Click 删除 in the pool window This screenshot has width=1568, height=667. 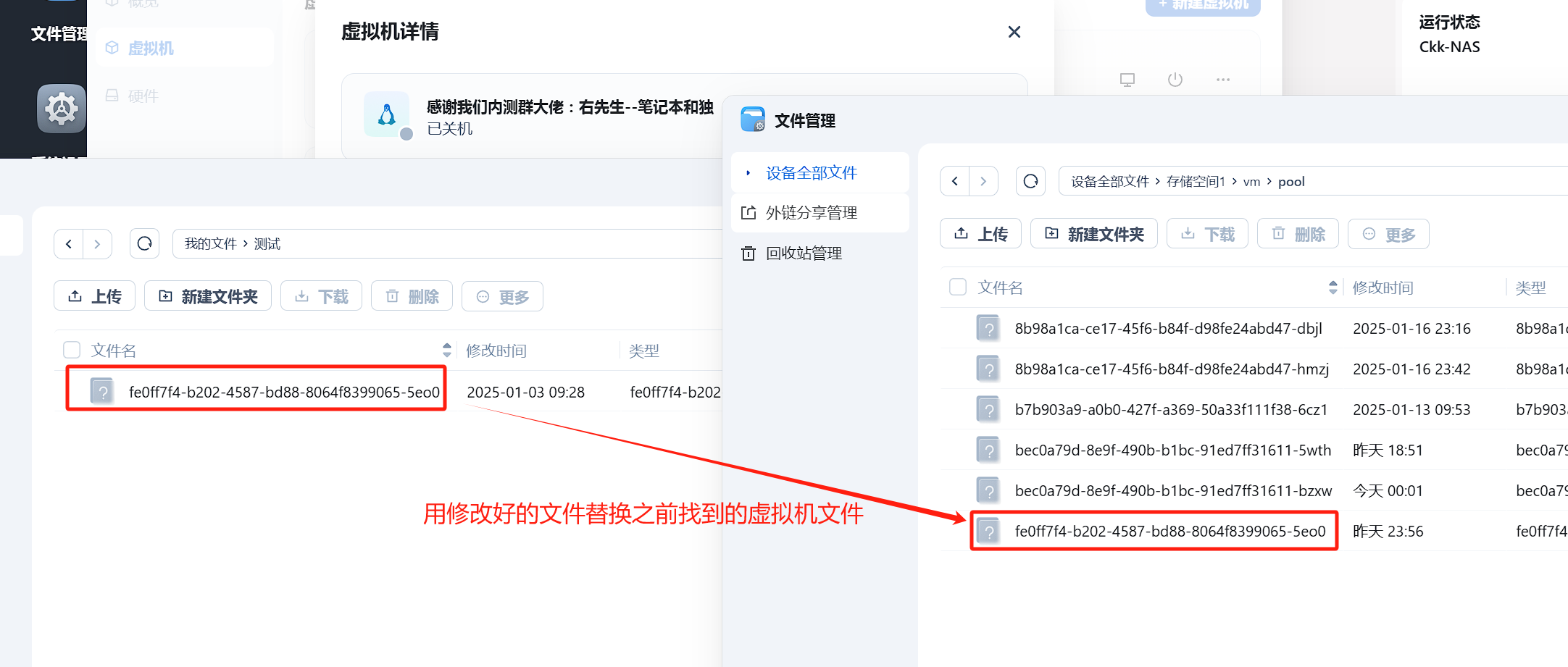[1298, 234]
